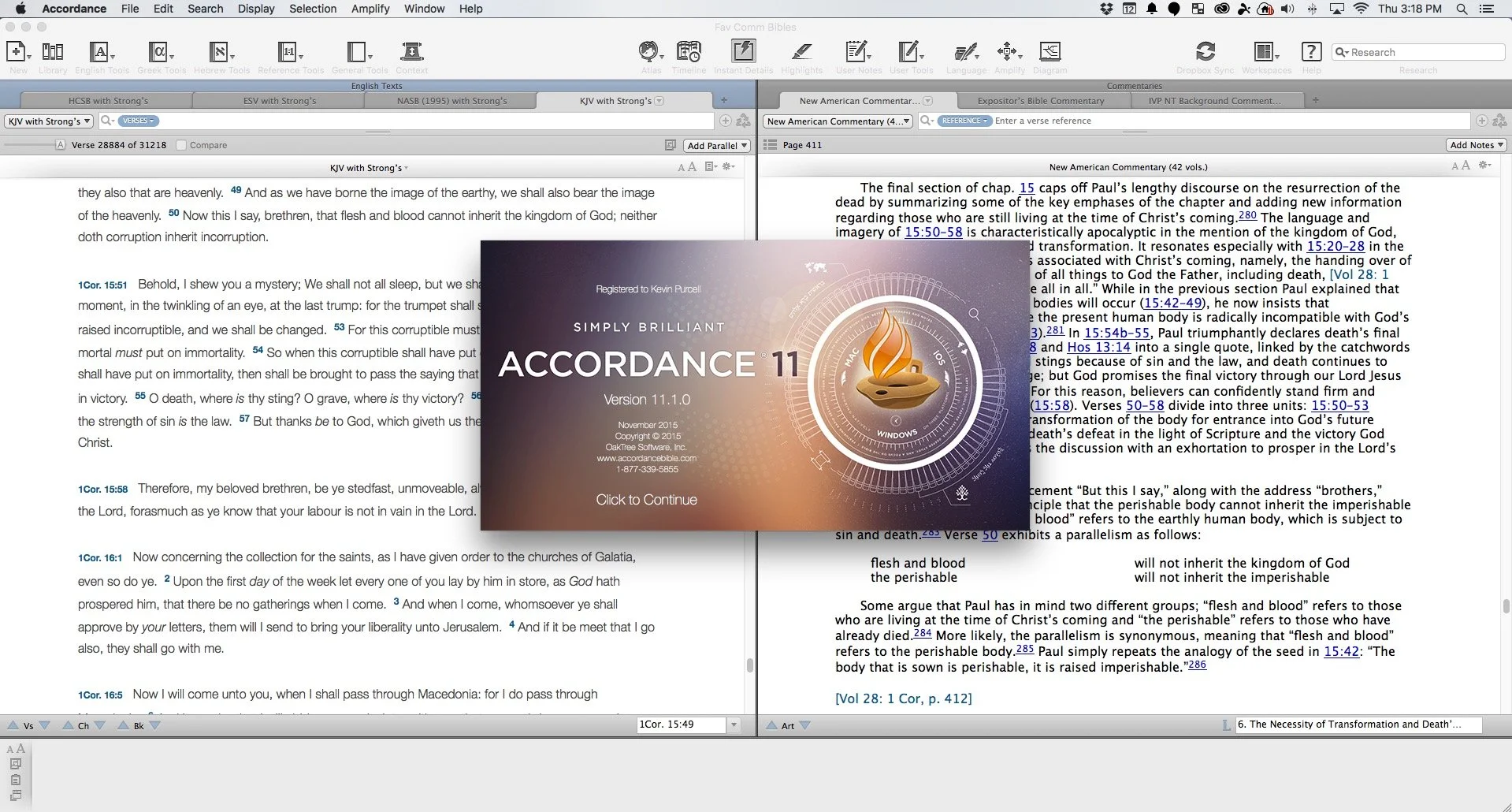Go to previous article with the Art up arrow

[772, 725]
